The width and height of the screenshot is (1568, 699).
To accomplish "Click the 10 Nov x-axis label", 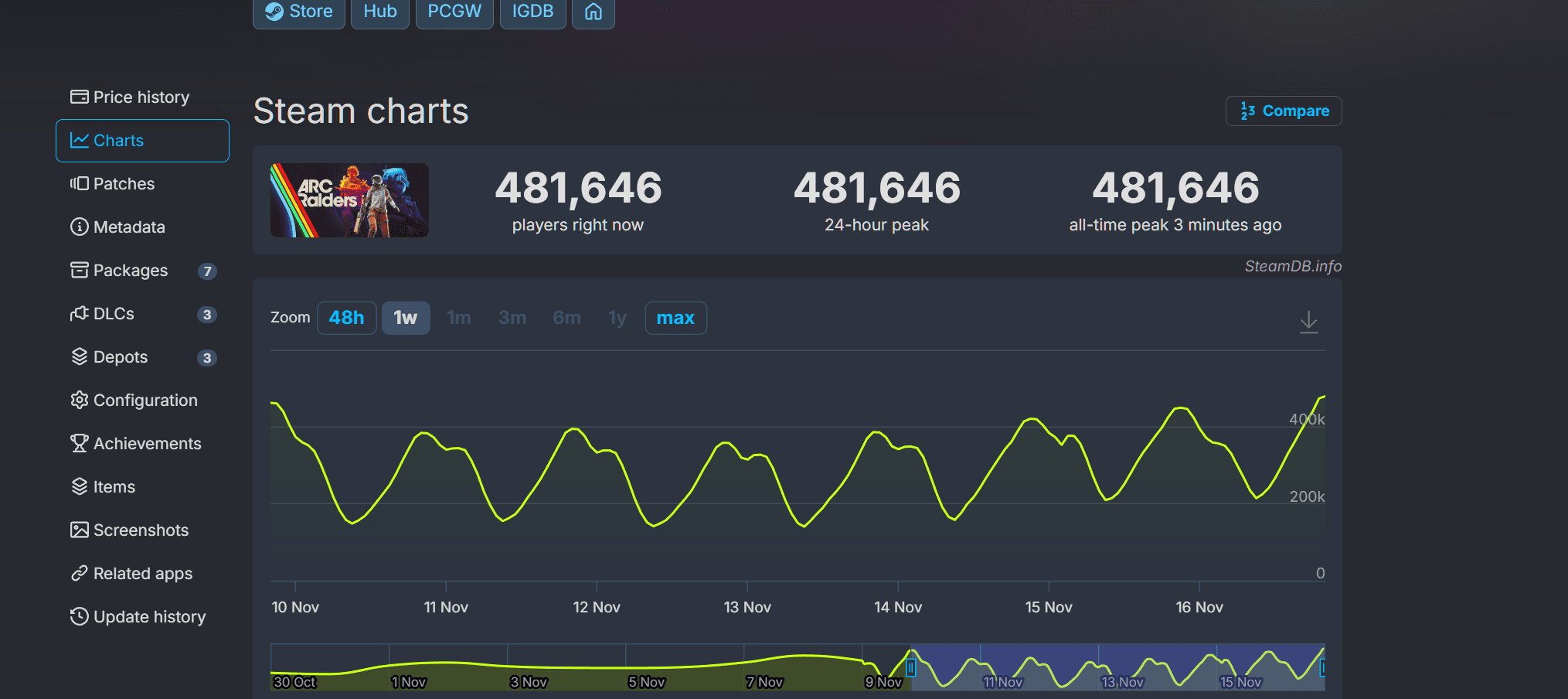I will pyautogui.click(x=295, y=608).
